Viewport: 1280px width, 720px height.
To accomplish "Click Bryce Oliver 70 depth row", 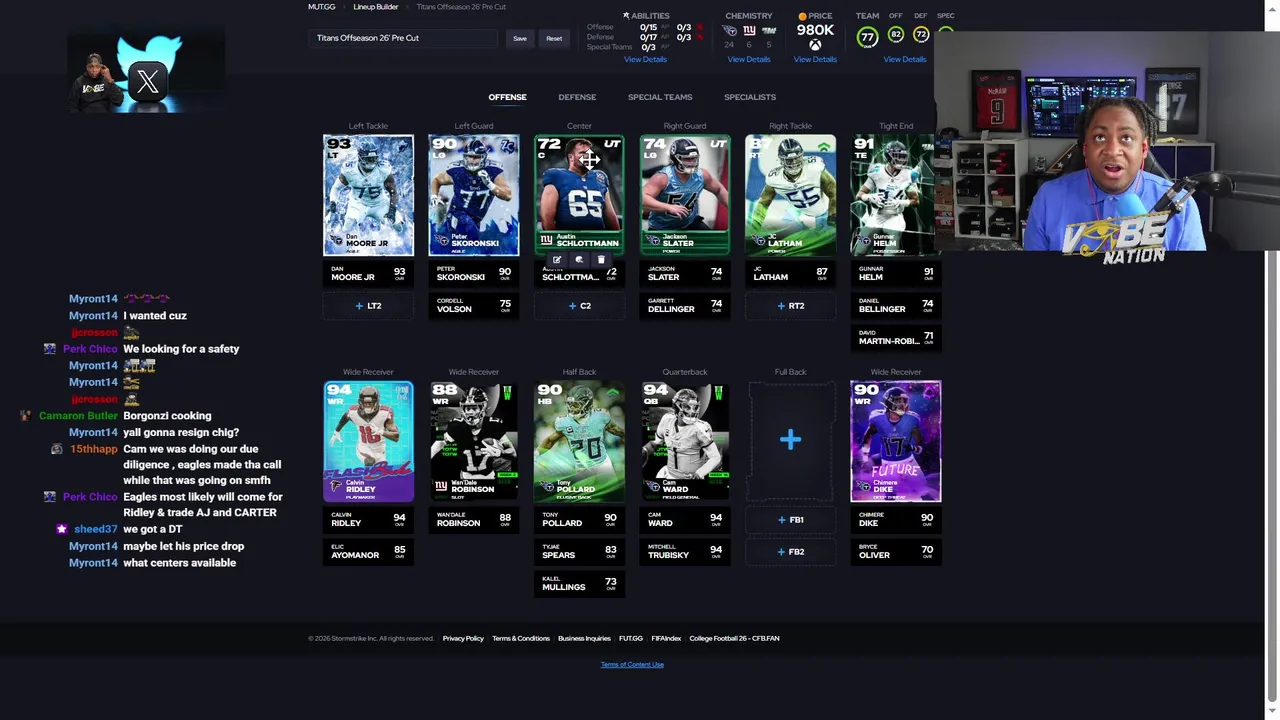I will coord(896,552).
